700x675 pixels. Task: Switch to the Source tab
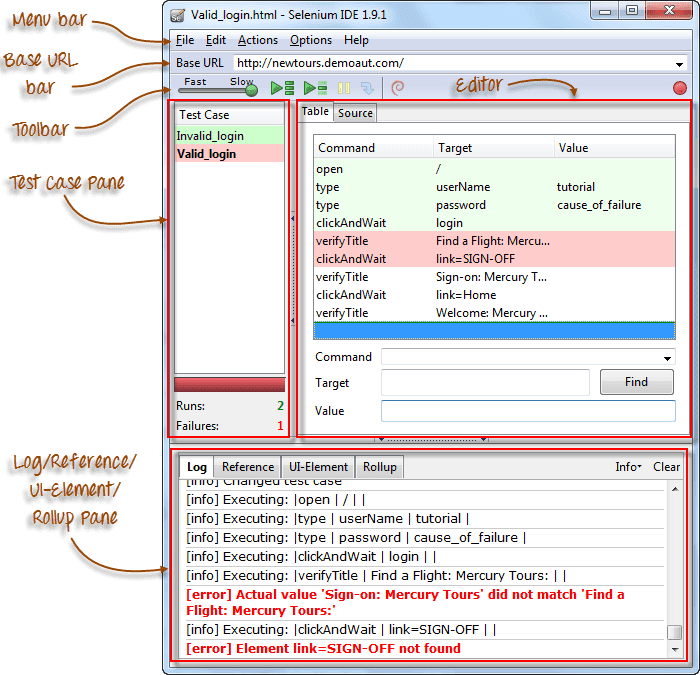(x=355, y=113)
